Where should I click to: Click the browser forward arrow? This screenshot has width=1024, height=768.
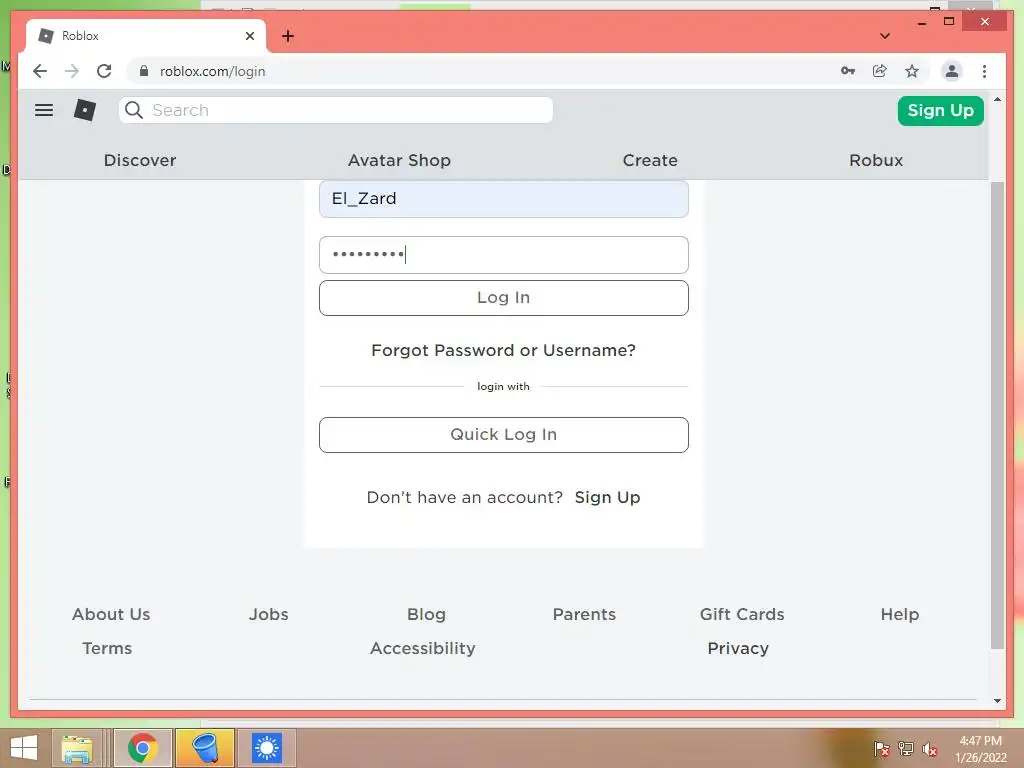[x=72, y=71]
